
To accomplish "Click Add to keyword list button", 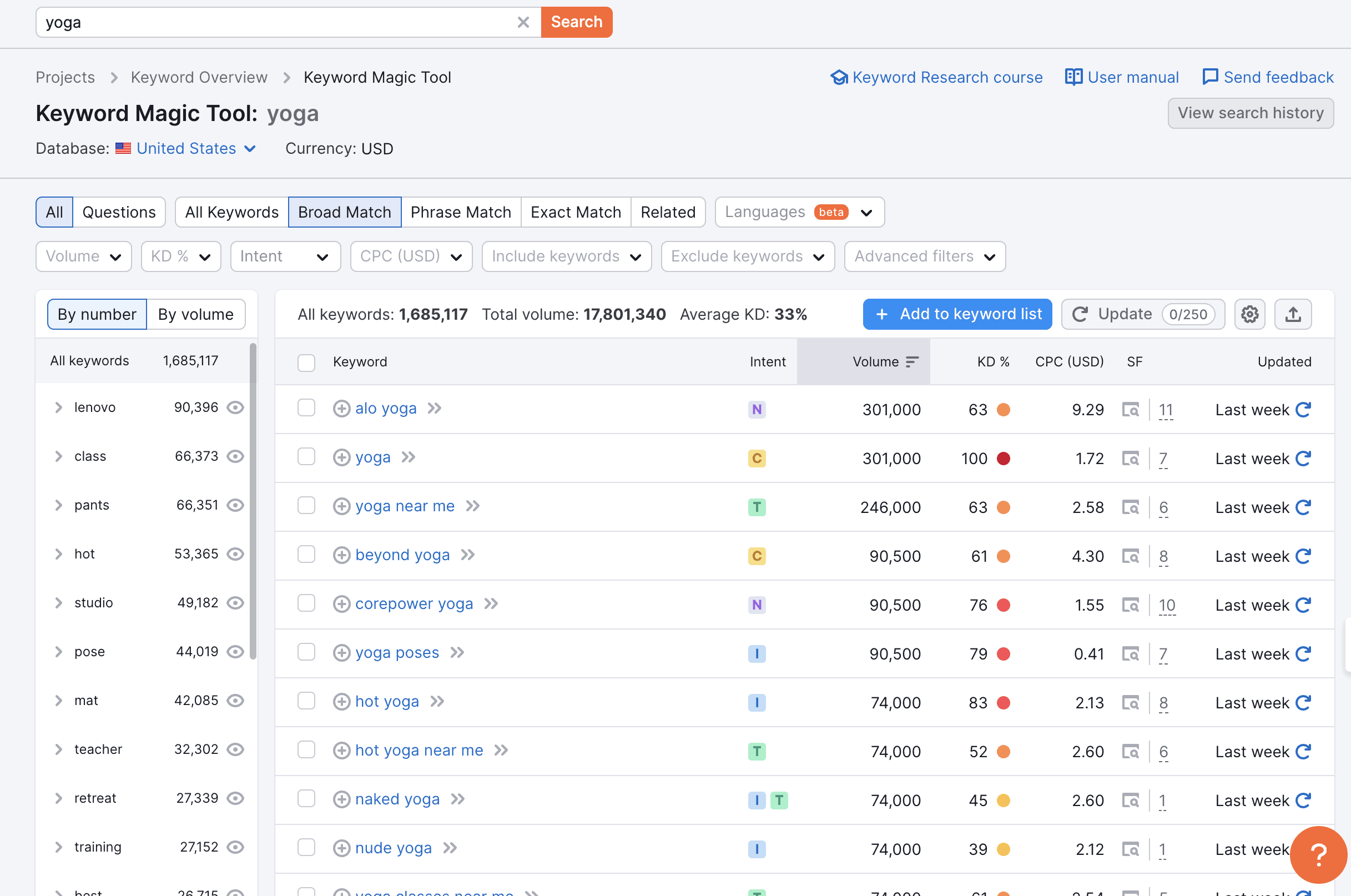I will [x=957, y=314].
